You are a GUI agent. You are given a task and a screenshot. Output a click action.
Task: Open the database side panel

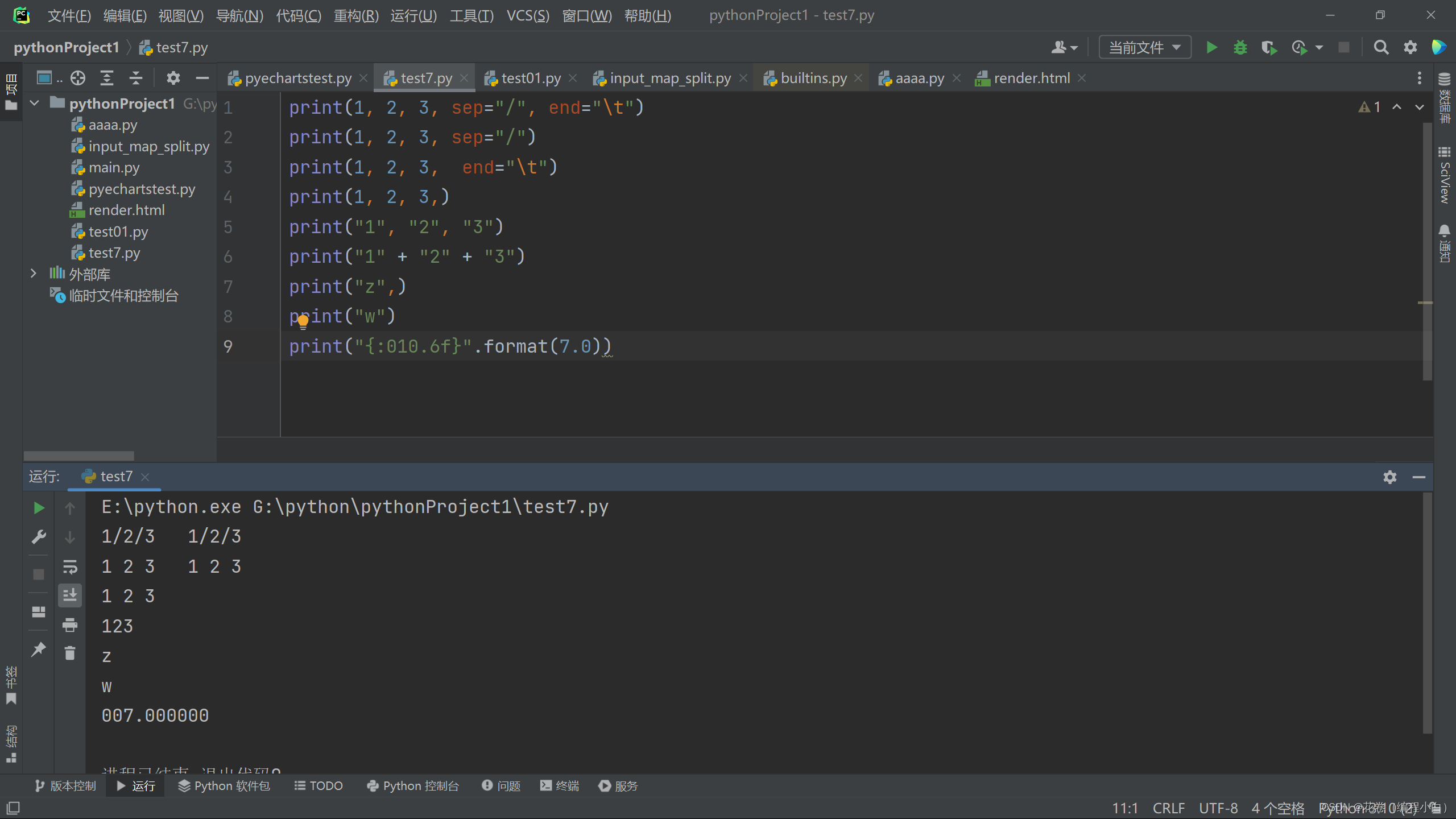(x=1444, y=98)
